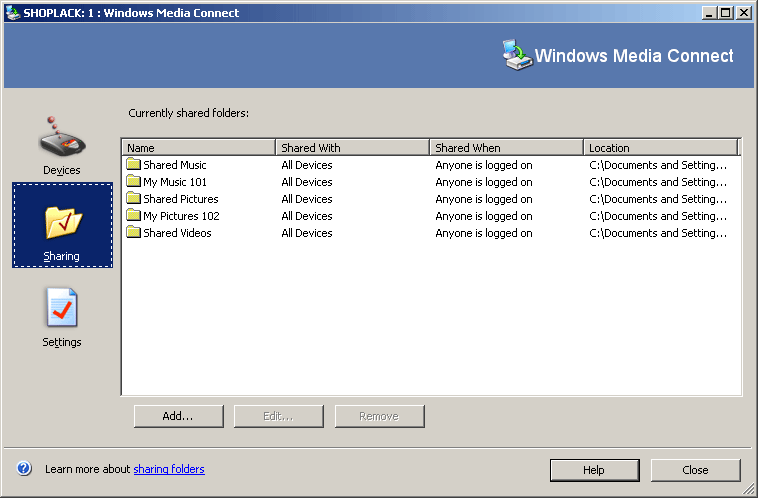
Task: Click the Shared Pictures folder icon
Action: click(x=133, y=198)
